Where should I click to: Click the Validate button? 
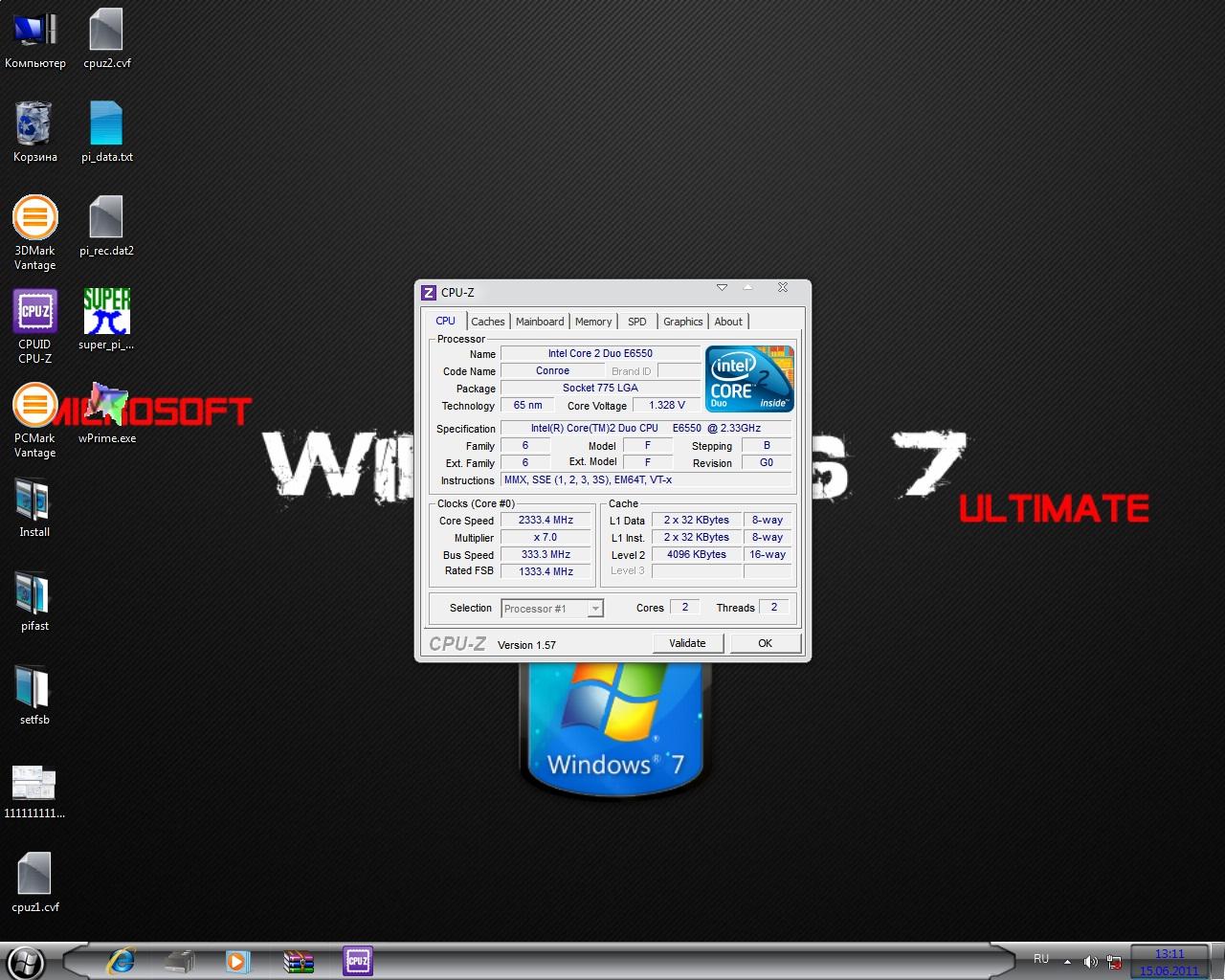pyautogui.click(x=687, y=643)
